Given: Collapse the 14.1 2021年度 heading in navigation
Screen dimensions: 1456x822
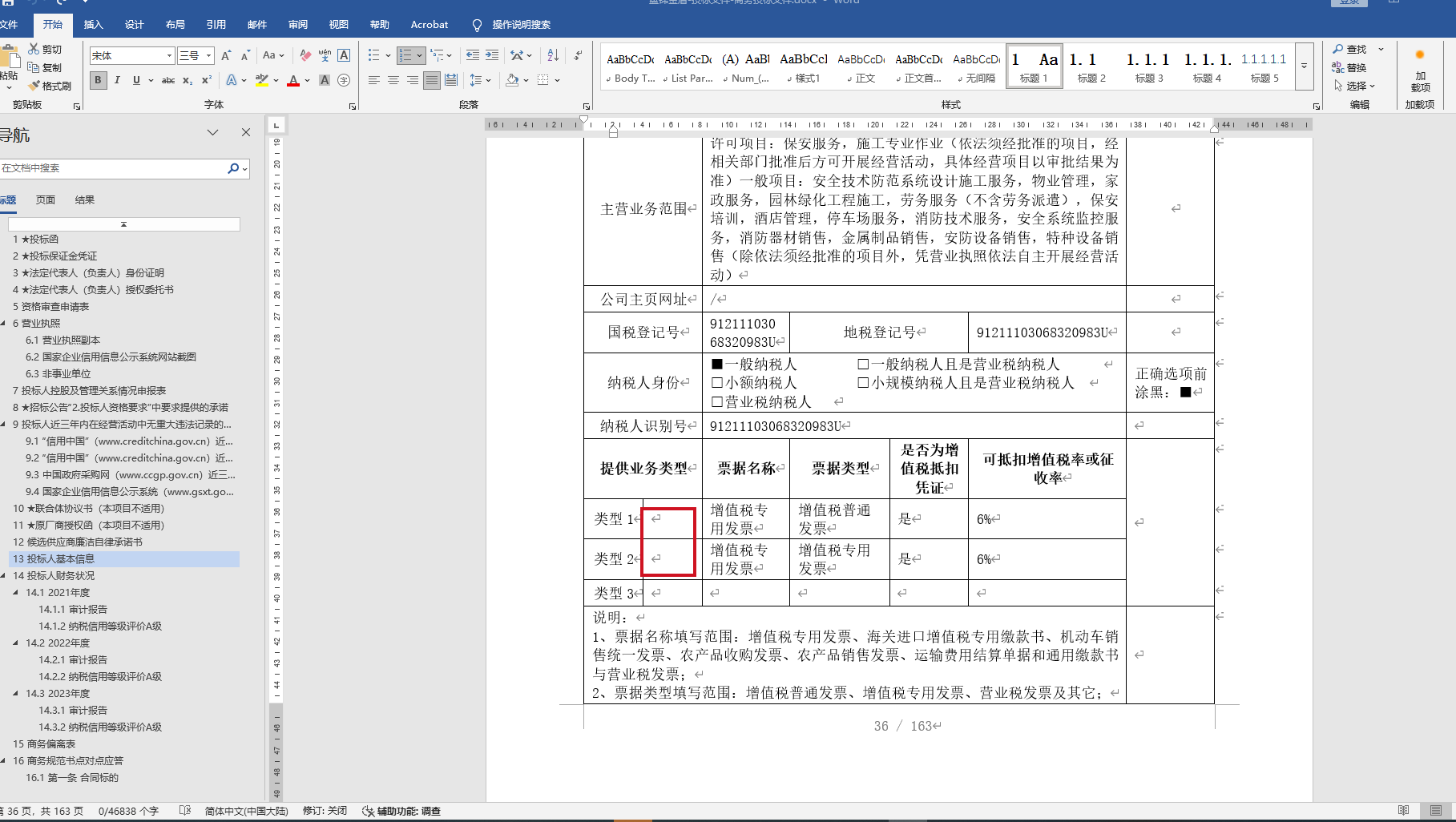Looking at the screenshot, I should coord(16,593).
